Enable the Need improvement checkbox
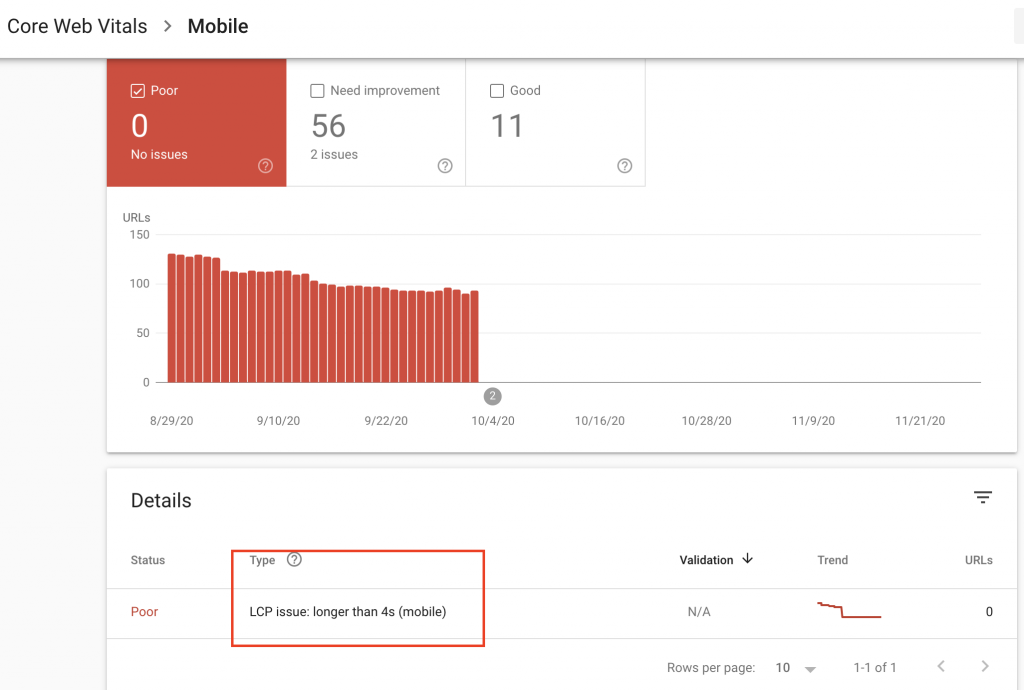This screenshot has height=690, width=1024. (x=317, y=90)
